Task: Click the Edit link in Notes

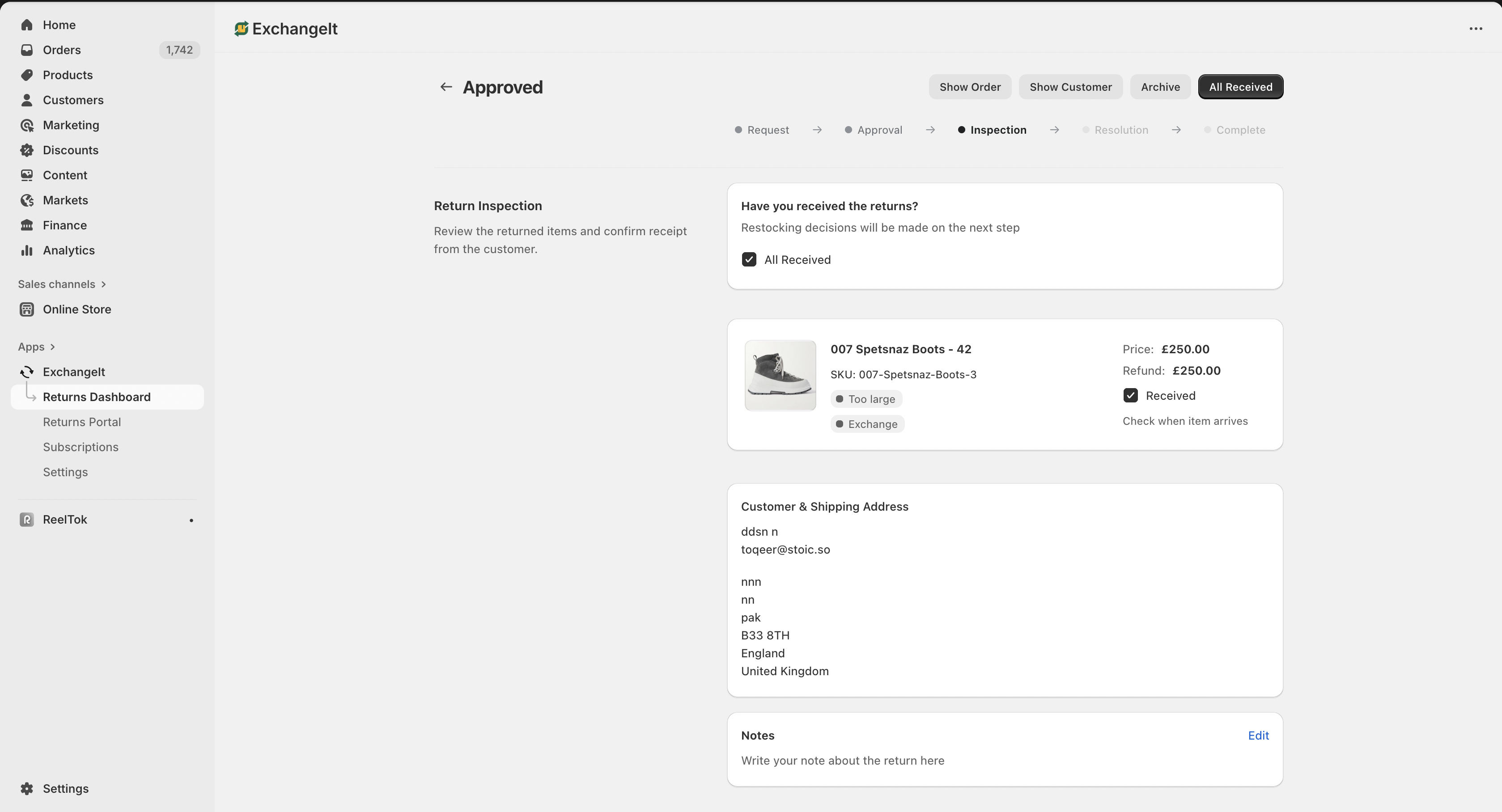Action: pos(1258,736)
